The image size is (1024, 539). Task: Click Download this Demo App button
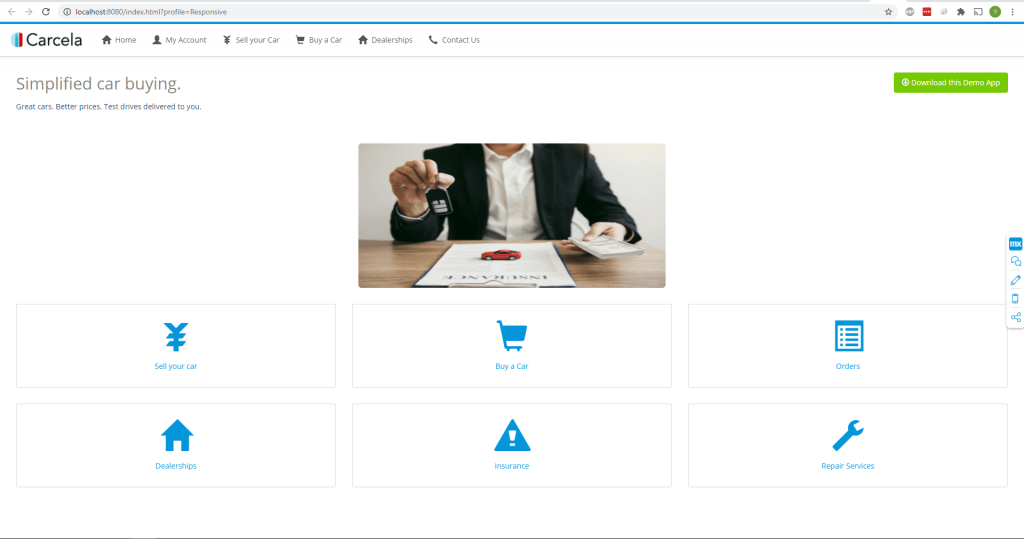pyautogui.click(x=950, y=83)
